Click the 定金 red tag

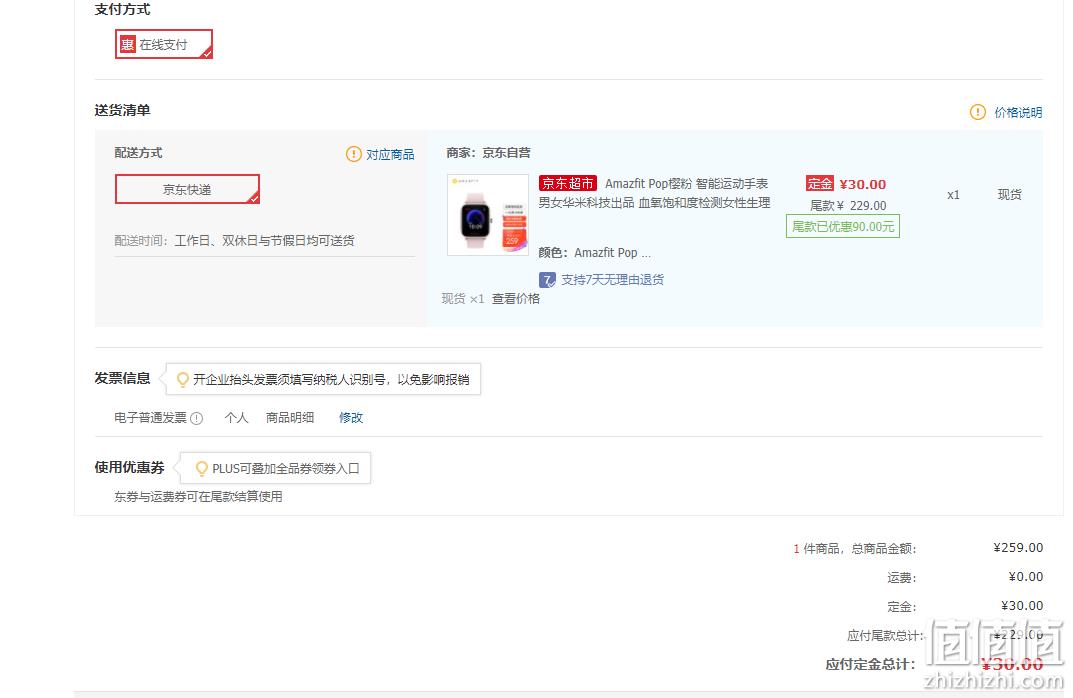[x=819, y=183]
